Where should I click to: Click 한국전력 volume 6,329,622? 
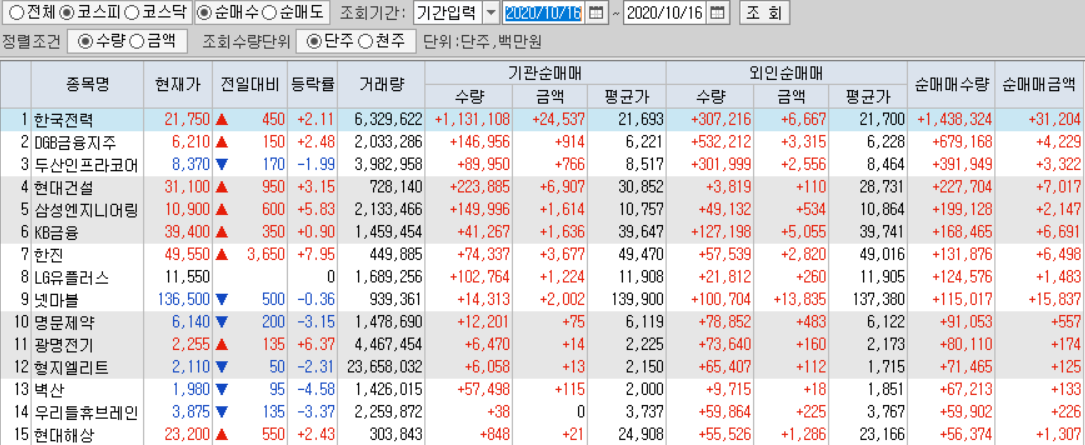coord(388,120)
